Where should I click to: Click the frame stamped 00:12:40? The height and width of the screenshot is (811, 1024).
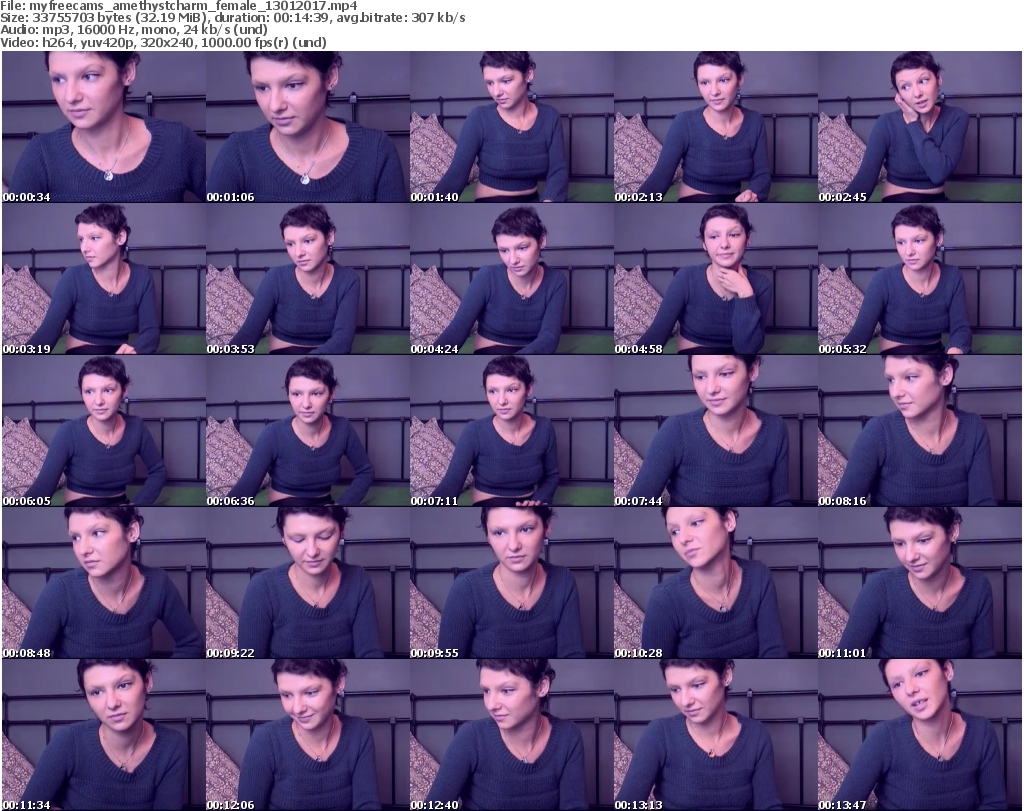[511, 735]
